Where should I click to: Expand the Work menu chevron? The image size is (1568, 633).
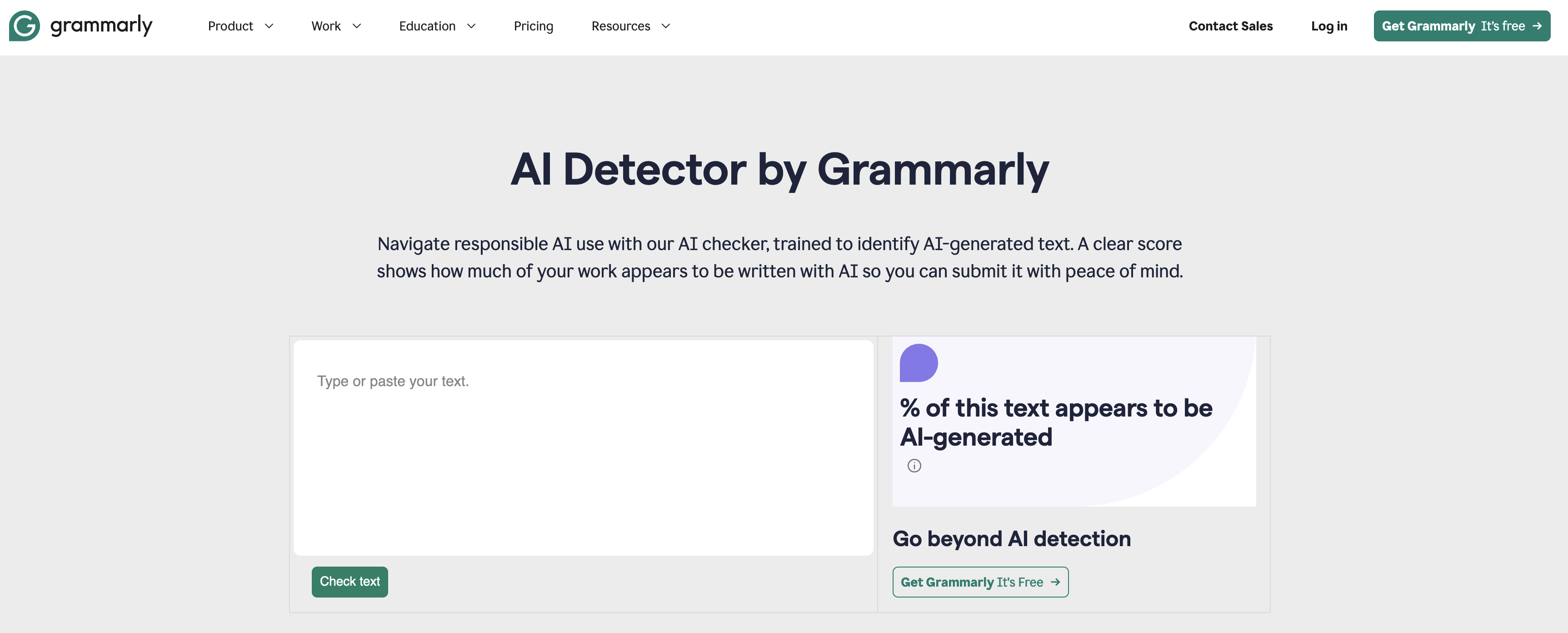(357, 26)
